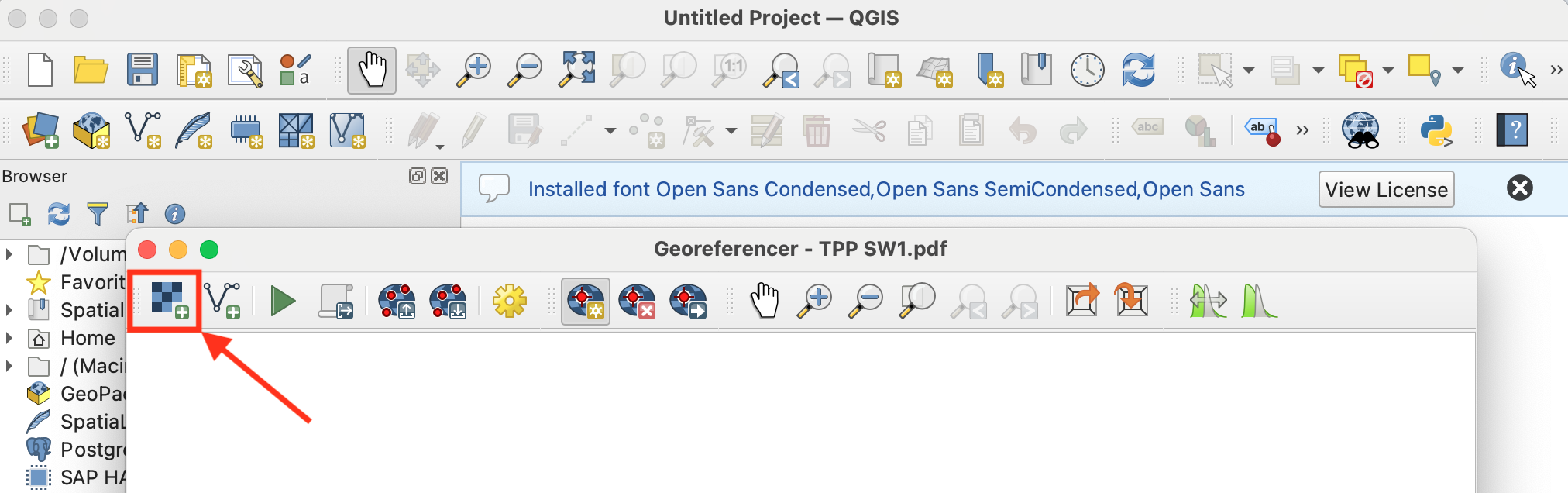
Task: Open Python Console icon
Action: click(1437, 130)
